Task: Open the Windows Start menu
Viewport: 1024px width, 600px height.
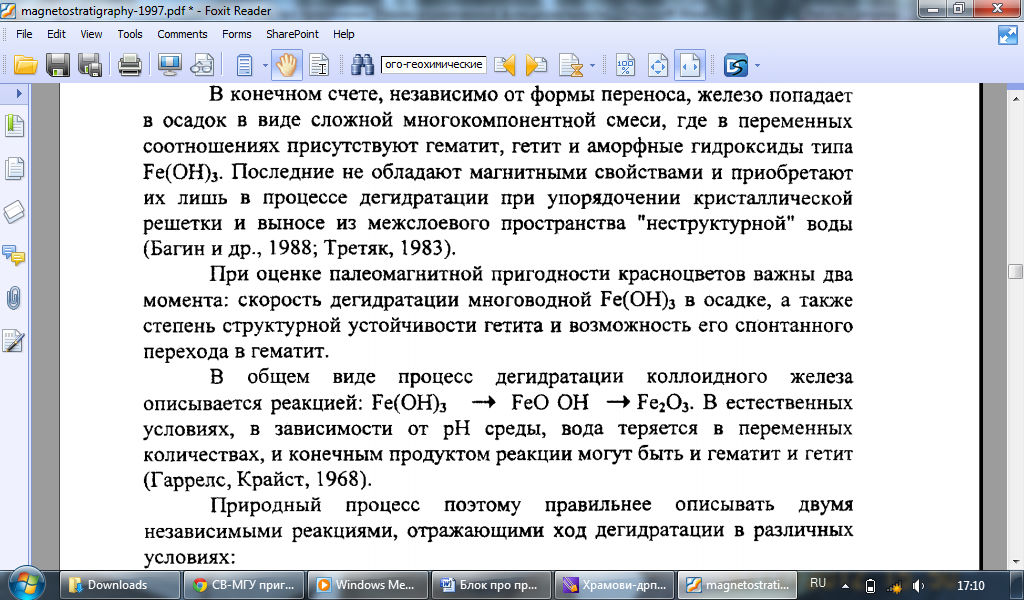Action: (x=25, y=582)
